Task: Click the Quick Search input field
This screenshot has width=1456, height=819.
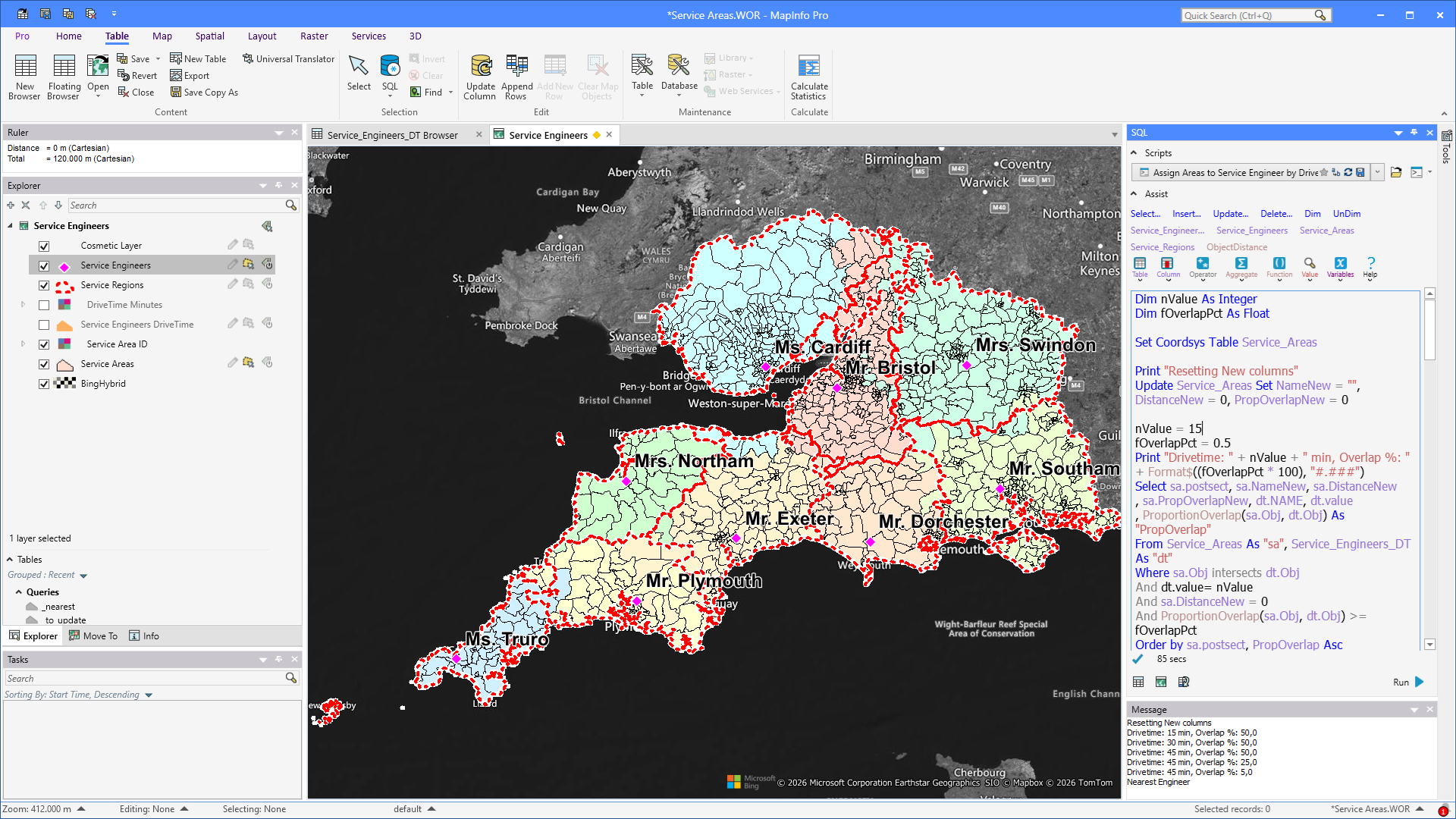Action: [x=1247, y=15]
